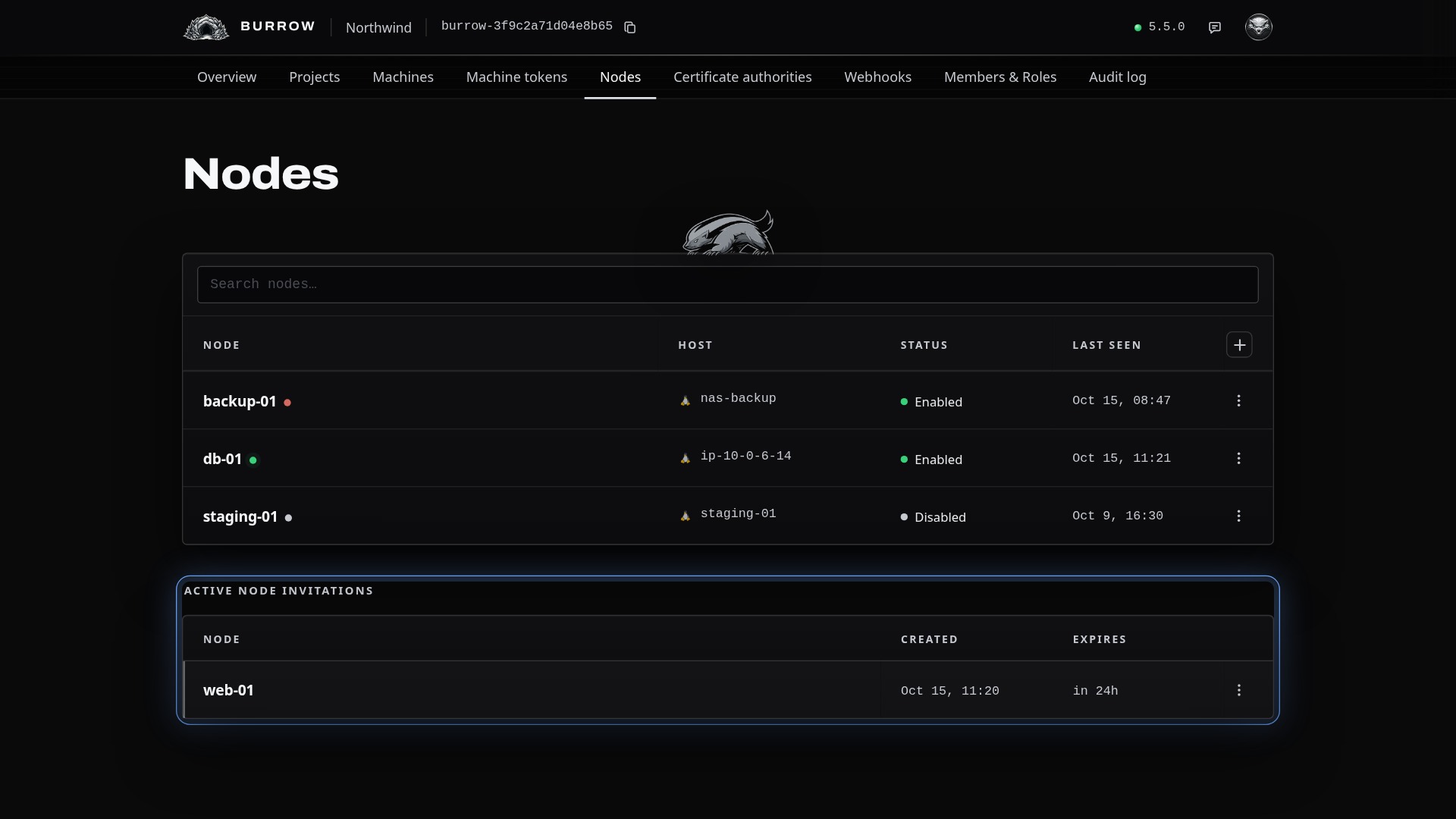Open the db-01 node
The height and width of the screenshot is (819, 1456).
222,459
